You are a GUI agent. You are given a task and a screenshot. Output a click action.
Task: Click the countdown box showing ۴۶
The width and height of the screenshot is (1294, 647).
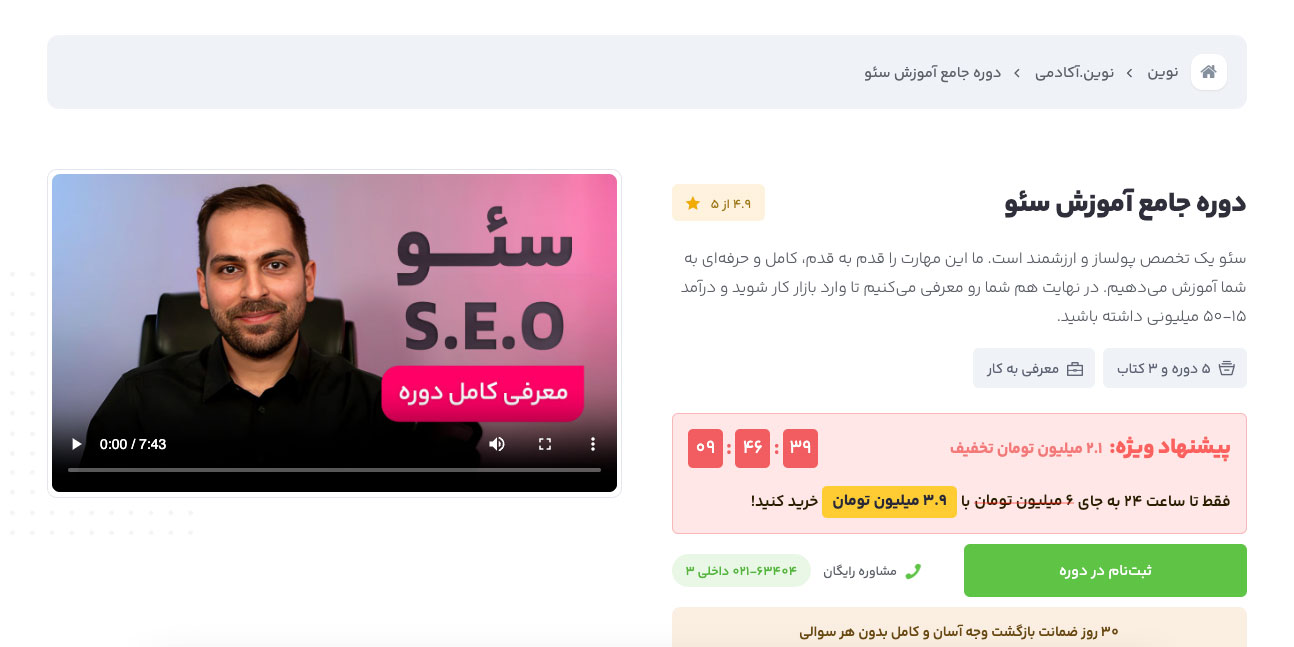753,448
